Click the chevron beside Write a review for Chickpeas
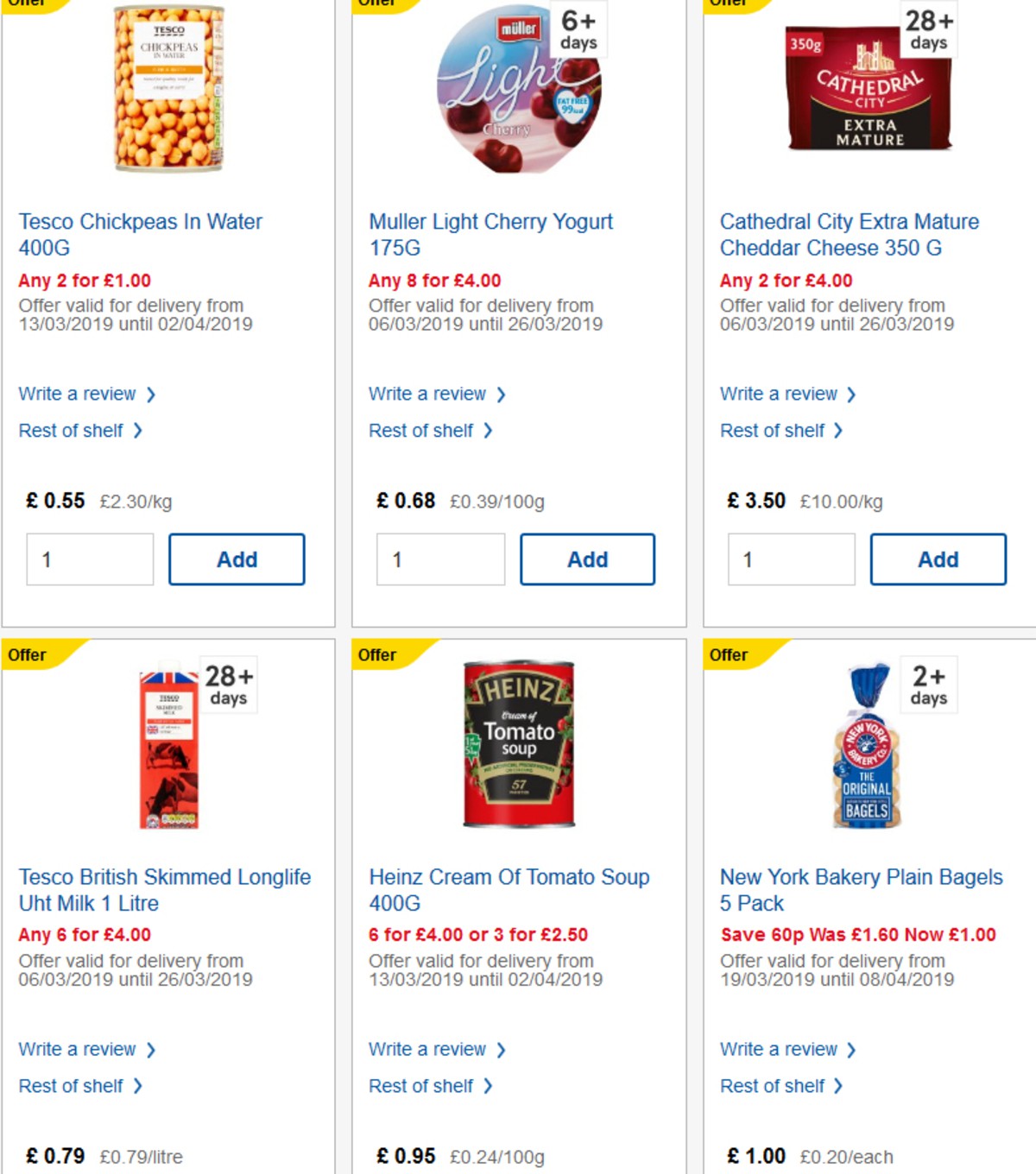This screenshot has width=1036, height=1174. pos(152,394)
